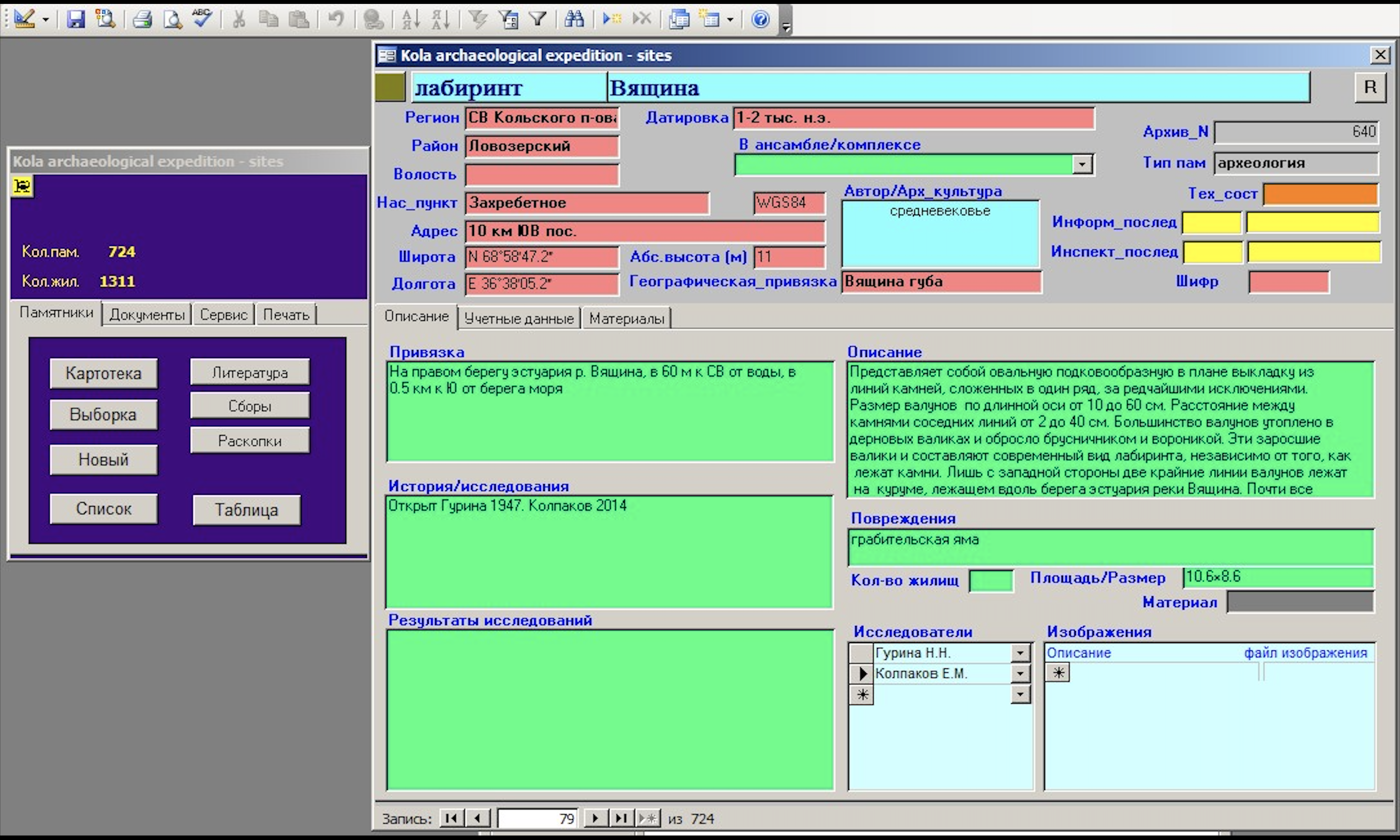
Task: Open the Help question mark icon
Action: pyautogui.click(x=760, y=18)
